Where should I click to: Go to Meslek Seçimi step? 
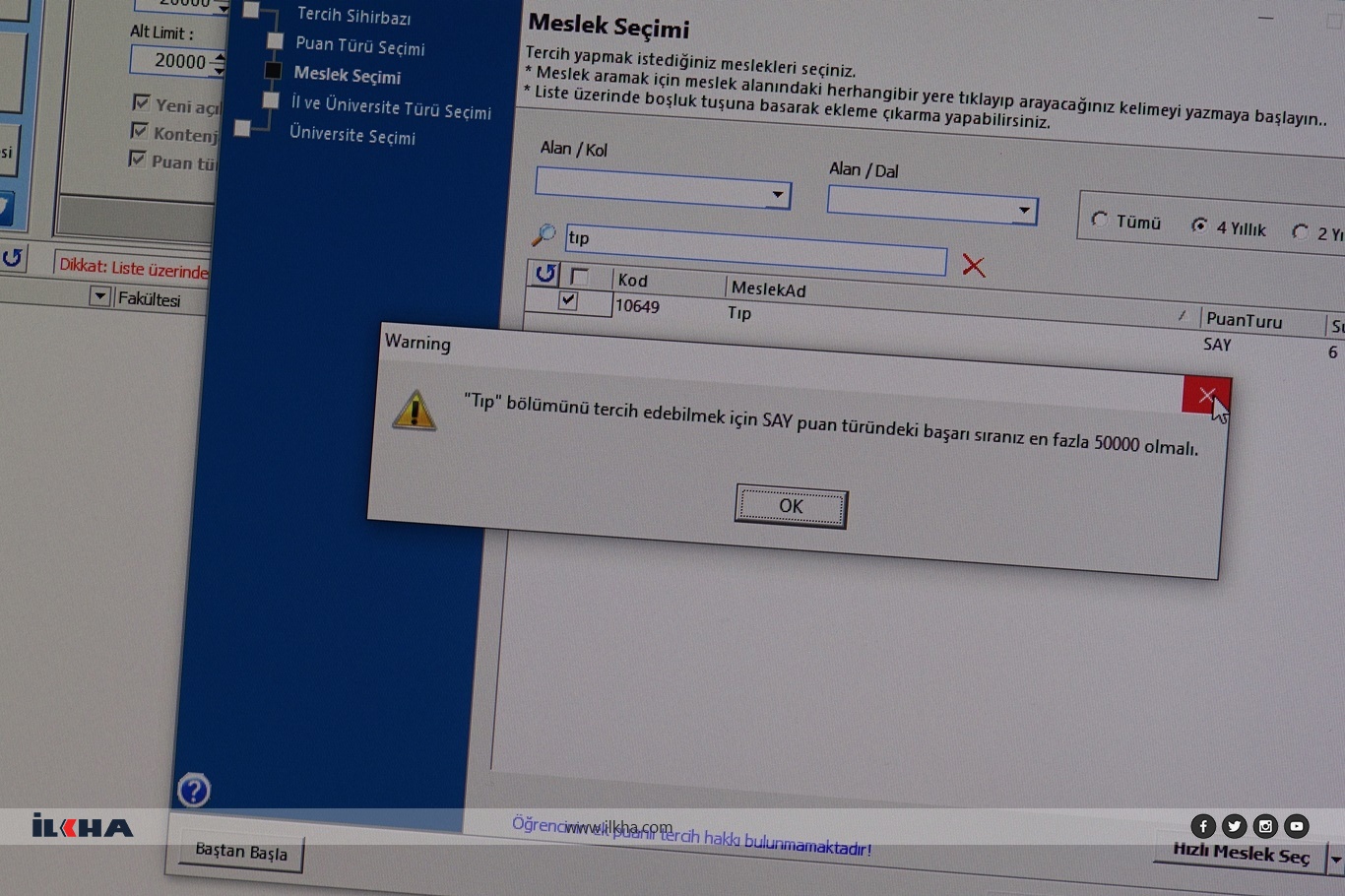click(347, 75)
